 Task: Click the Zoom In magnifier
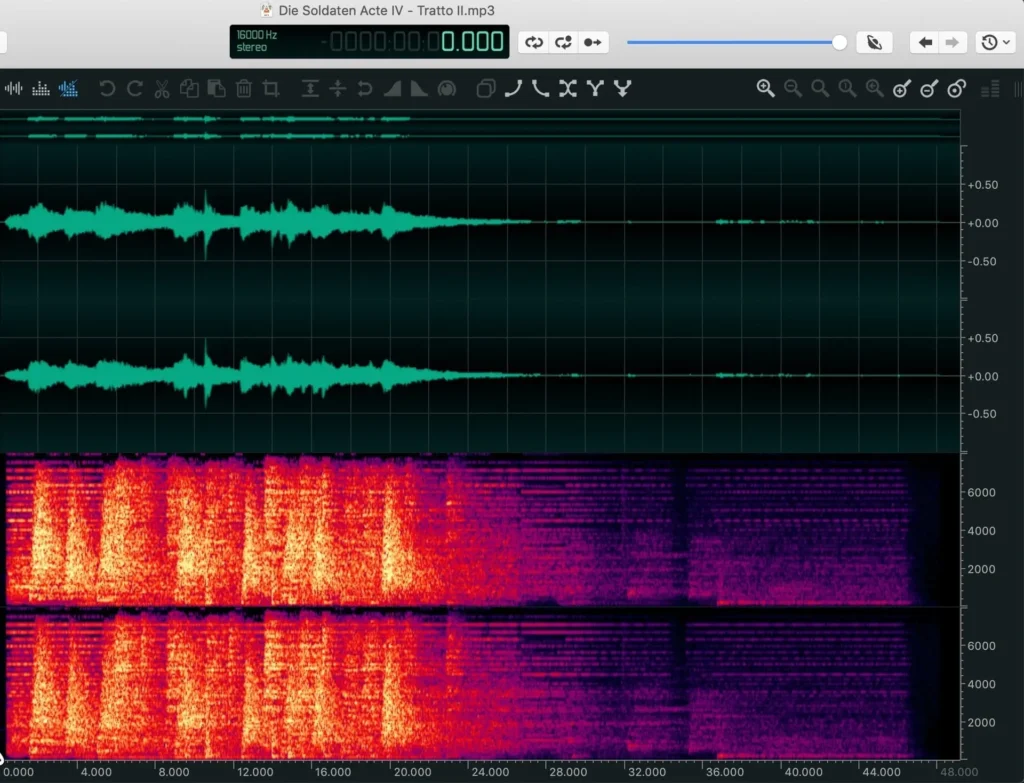[766, 89]
